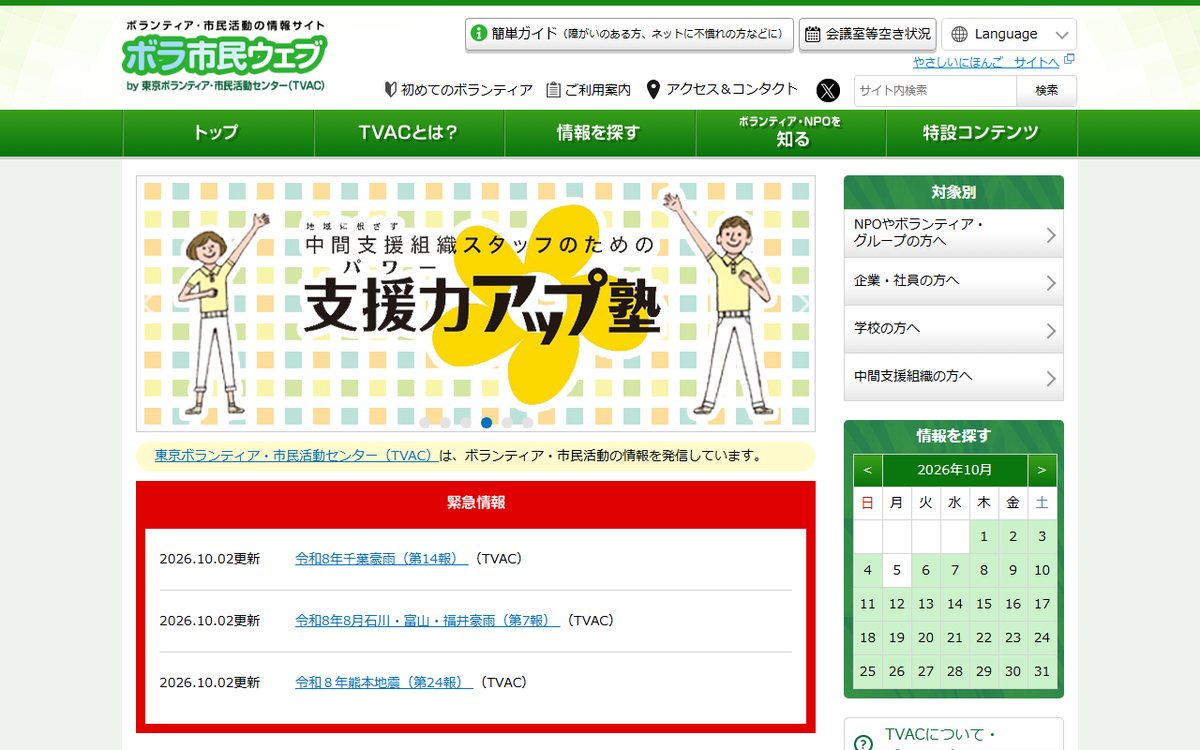Select October 28 in calendar
This screenshot has width=1200, height=750.
[955, 672]
